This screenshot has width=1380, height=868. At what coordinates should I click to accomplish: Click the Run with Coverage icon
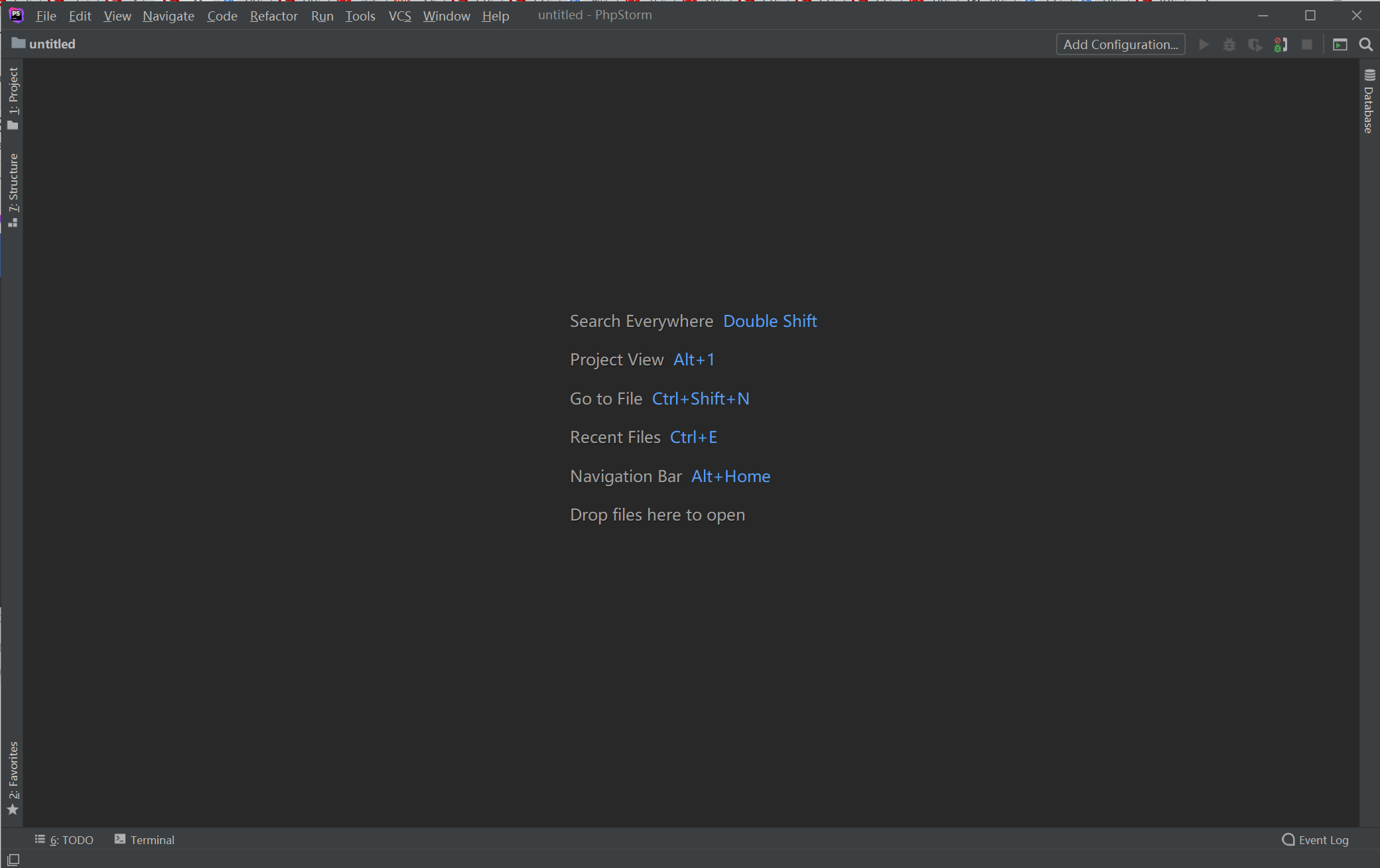pos(1255,44)
